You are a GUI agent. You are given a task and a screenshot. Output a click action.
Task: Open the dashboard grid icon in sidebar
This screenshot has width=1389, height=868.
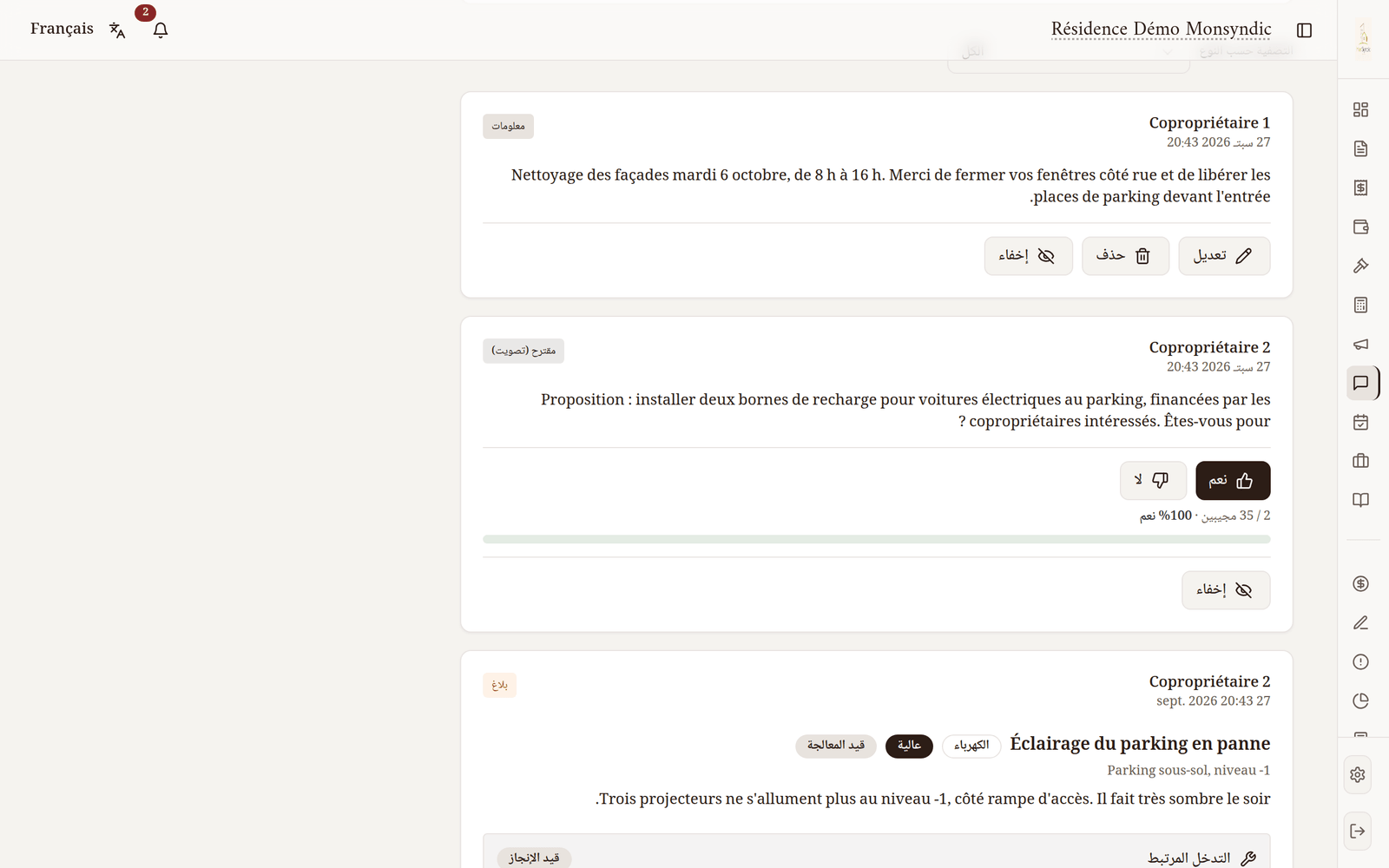tap(1360, 109)
